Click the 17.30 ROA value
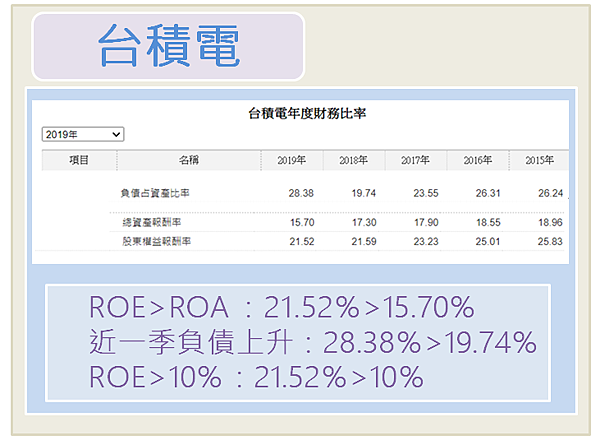This screenshot has height=440, width=600. [x=364, y=222]
